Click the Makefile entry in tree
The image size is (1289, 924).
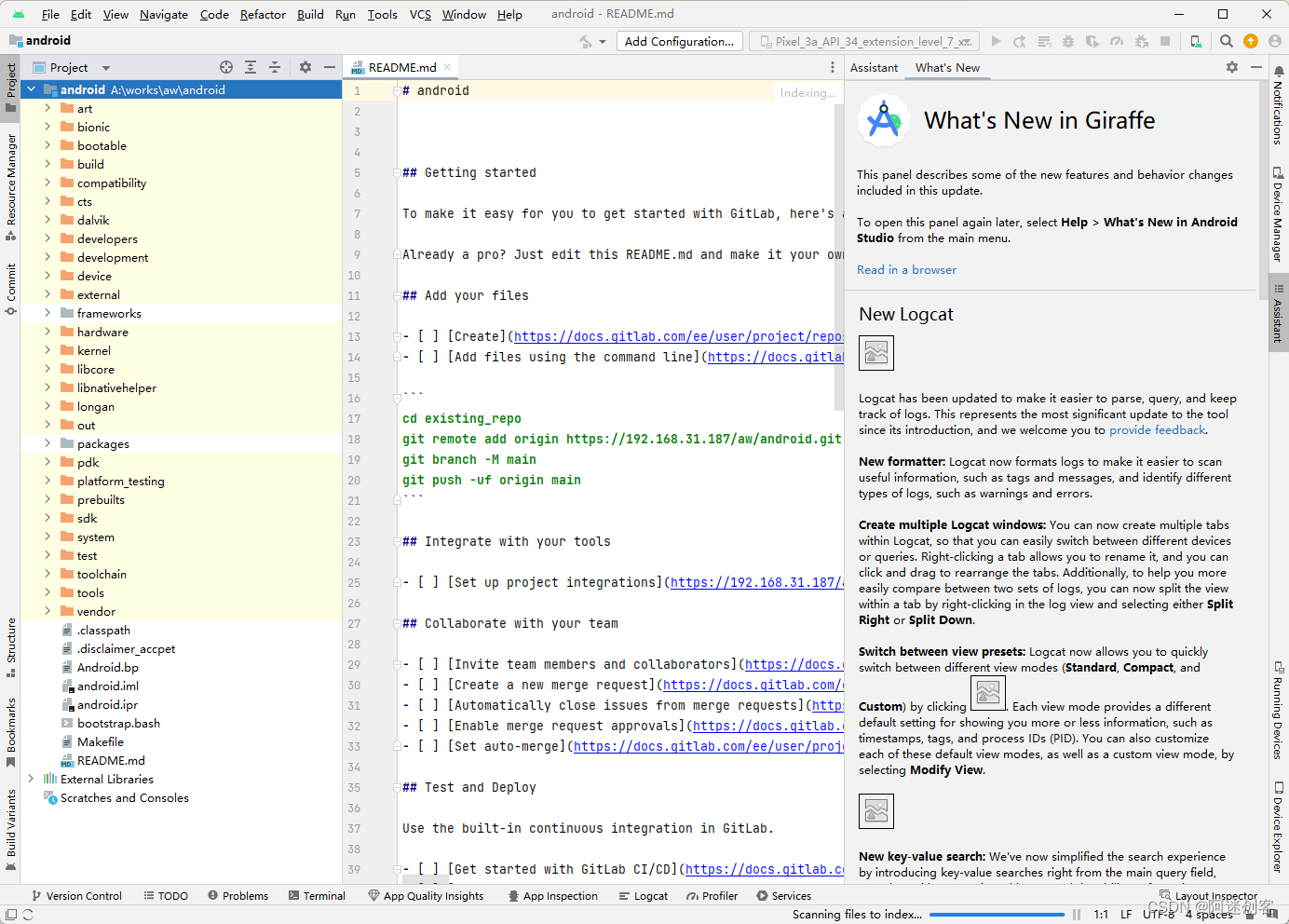[x=101, y=741]
